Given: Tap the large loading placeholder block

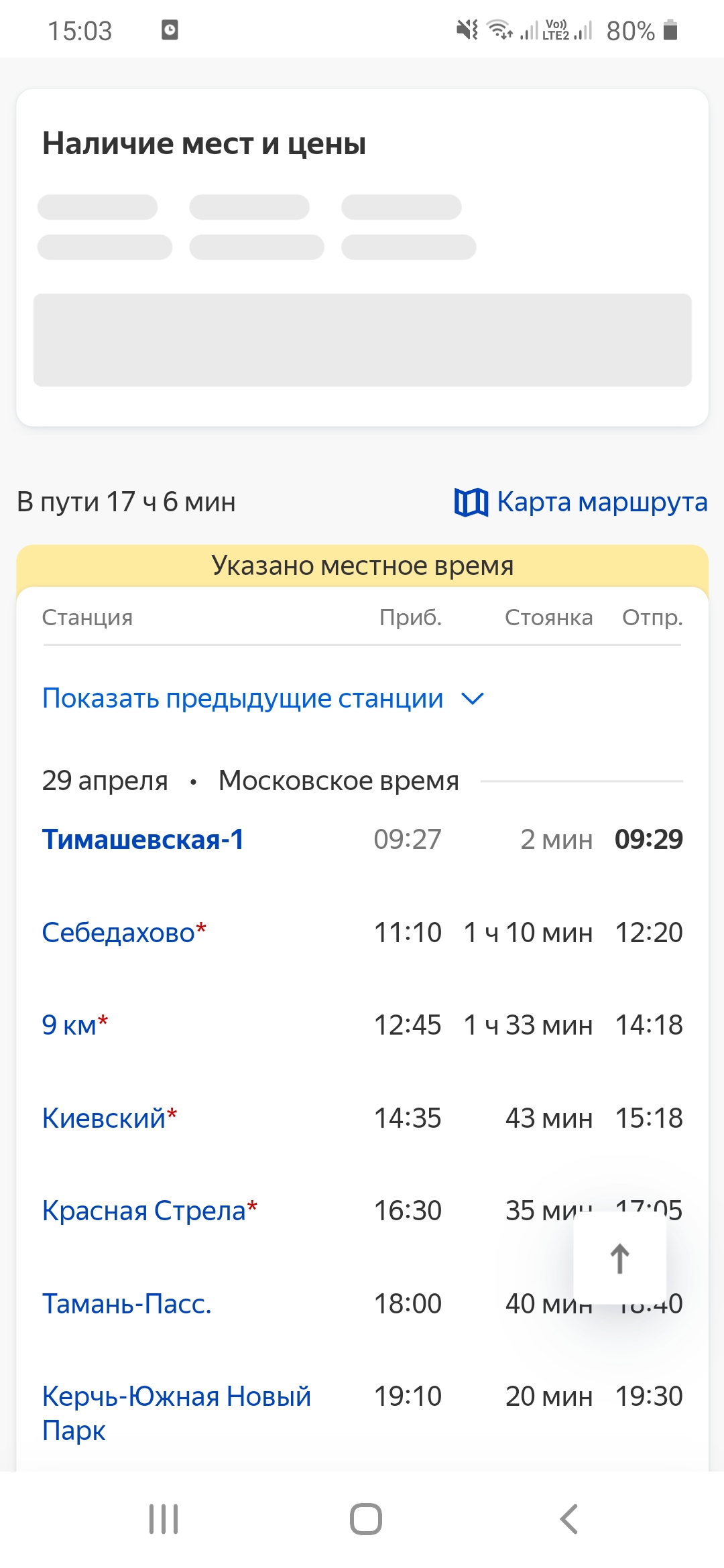Looking at the screenshot, I should click(363, 340).
